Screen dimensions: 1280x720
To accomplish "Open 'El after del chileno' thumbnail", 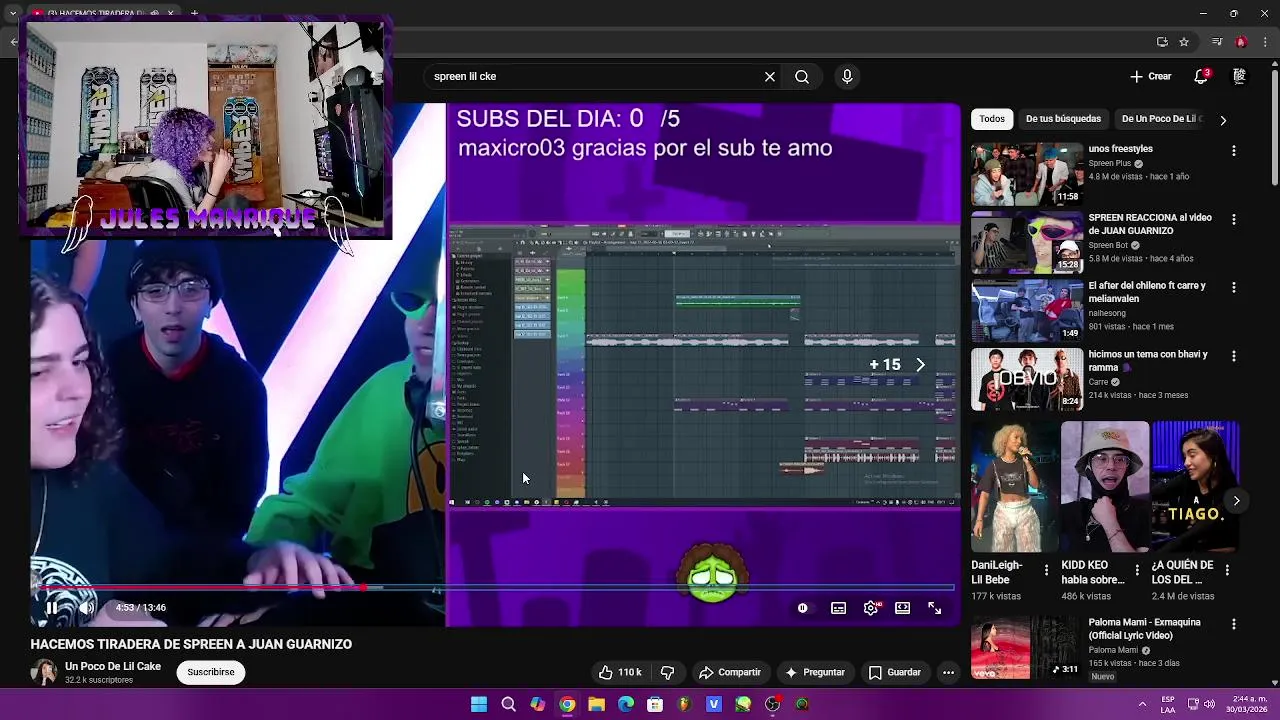I will pos(1026,310).
